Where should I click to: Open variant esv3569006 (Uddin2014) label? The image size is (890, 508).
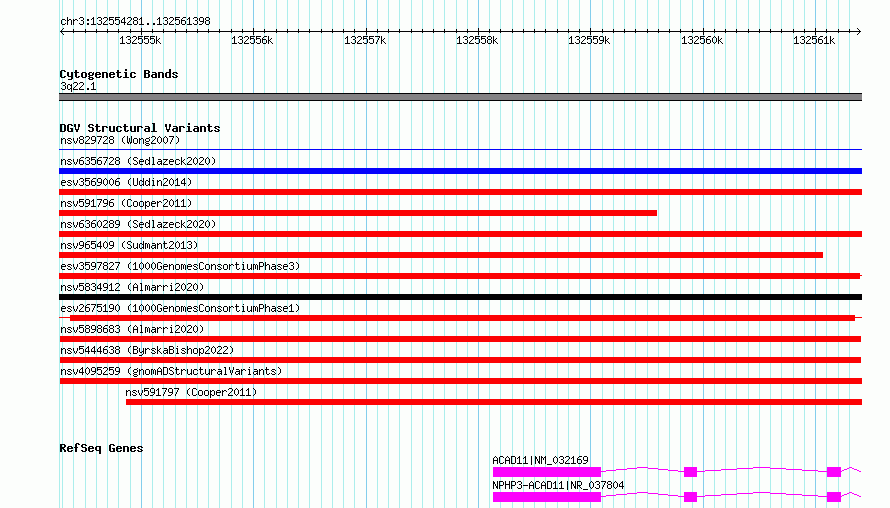(126, 182)
